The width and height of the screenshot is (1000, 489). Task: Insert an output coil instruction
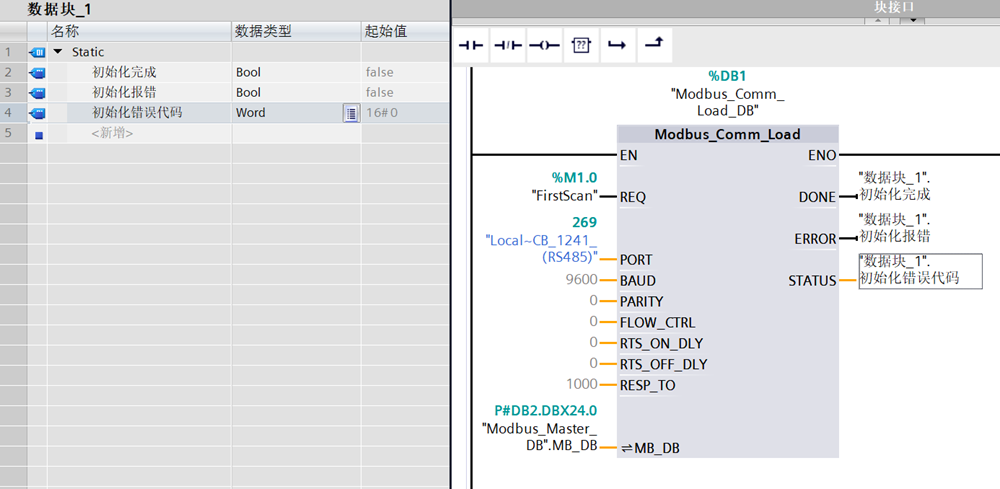tap(544, 45)
